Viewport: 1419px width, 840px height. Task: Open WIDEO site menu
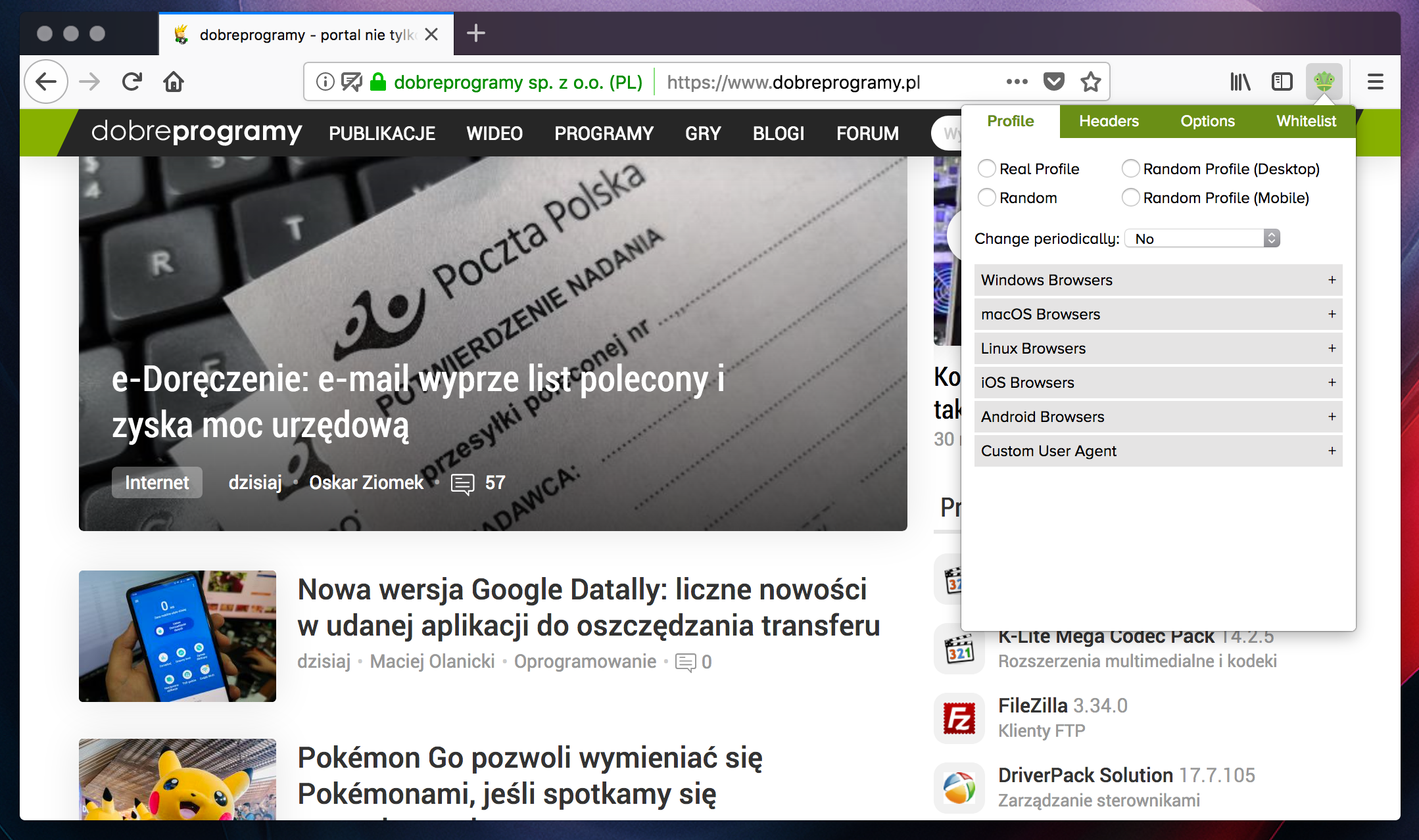click(x=494, y=133)
